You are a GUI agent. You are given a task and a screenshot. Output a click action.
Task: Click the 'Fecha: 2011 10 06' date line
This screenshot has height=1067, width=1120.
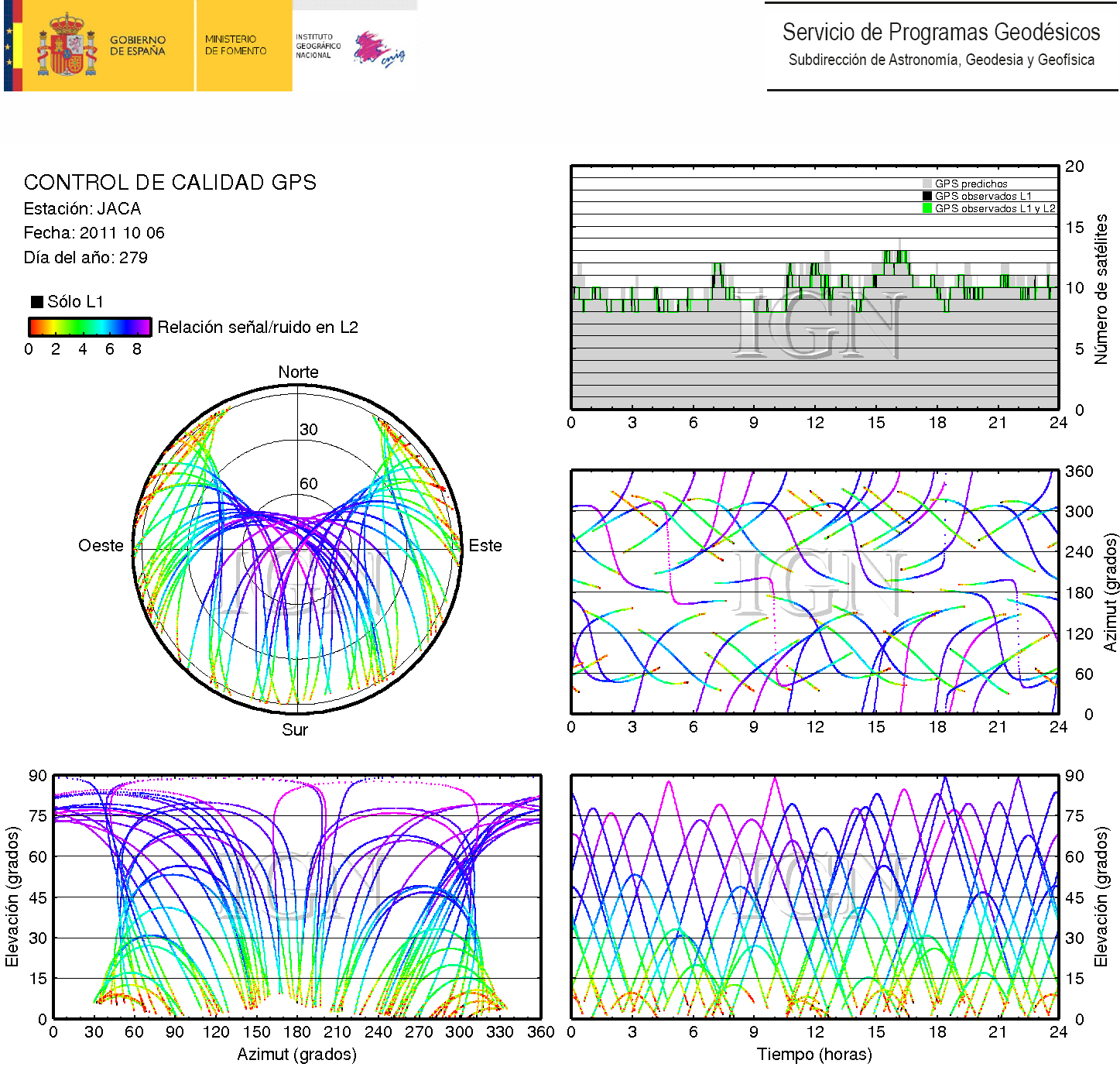tap(94, 233)
